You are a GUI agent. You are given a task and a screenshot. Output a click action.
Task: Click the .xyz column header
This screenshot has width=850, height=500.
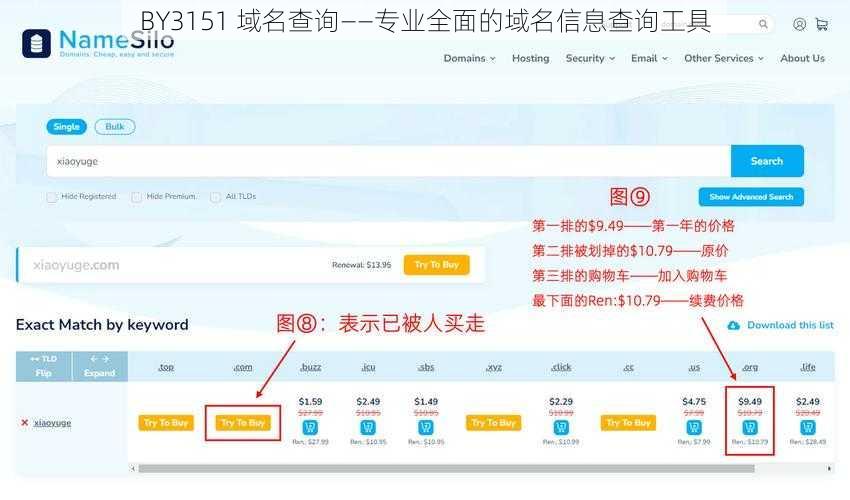click(493, 367)
